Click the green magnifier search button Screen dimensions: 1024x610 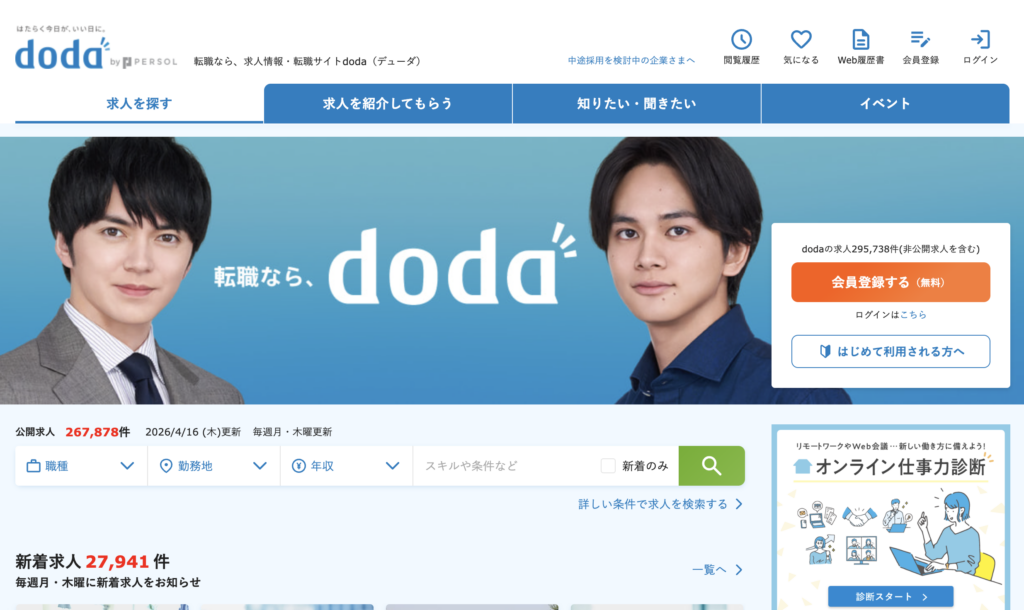pos(711,466)
